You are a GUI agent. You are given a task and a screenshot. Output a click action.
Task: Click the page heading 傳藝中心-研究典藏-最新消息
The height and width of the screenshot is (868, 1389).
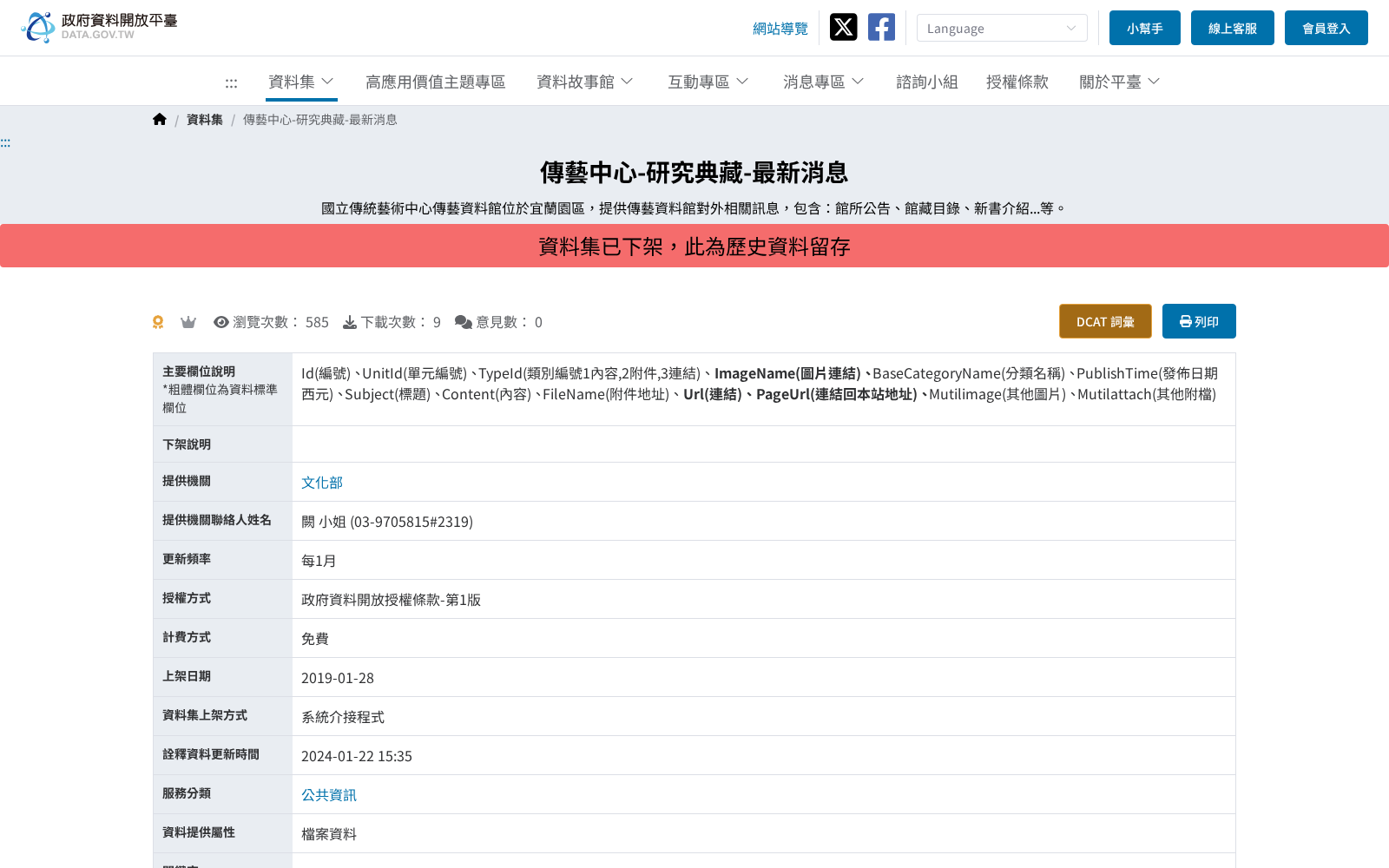pyautogui.click(x=694, y=173)
